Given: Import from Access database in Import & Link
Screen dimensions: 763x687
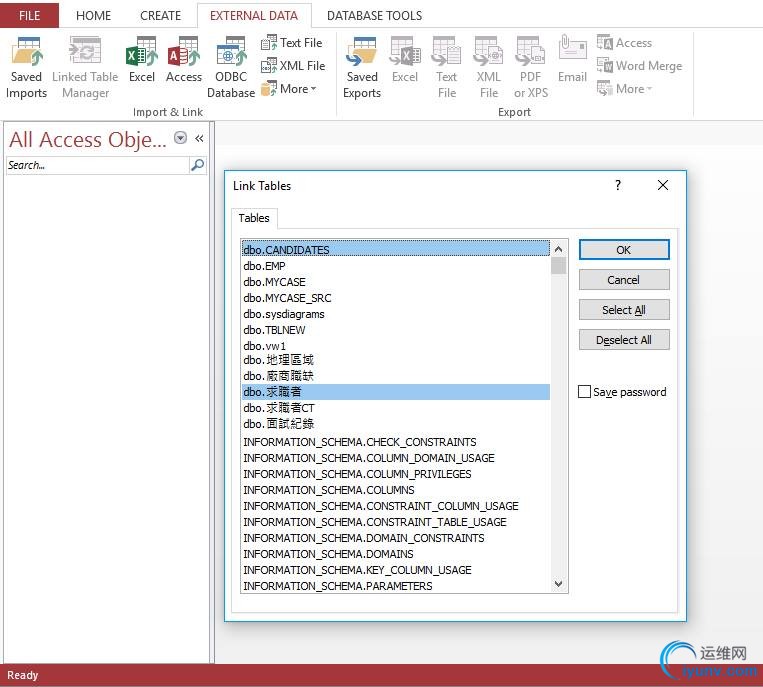Looking at the screenshot, I should click(183, 59).
